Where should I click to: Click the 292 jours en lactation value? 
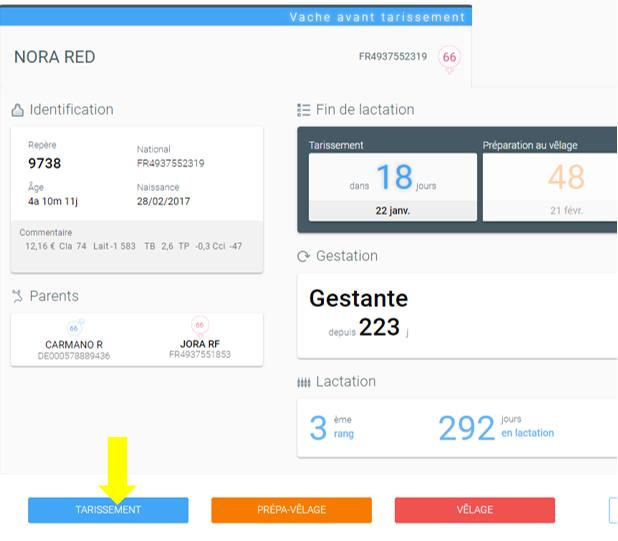pos(496,428)
